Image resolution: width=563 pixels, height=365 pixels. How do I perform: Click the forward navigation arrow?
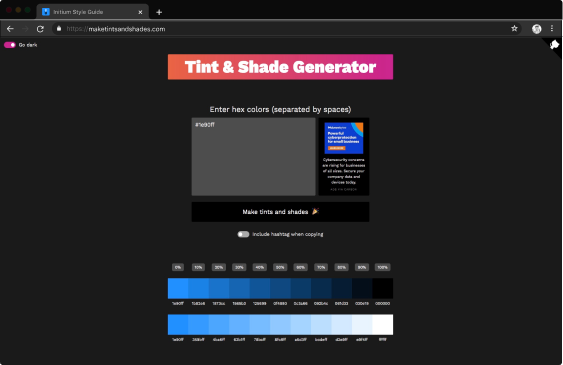[x=25, y=29]
